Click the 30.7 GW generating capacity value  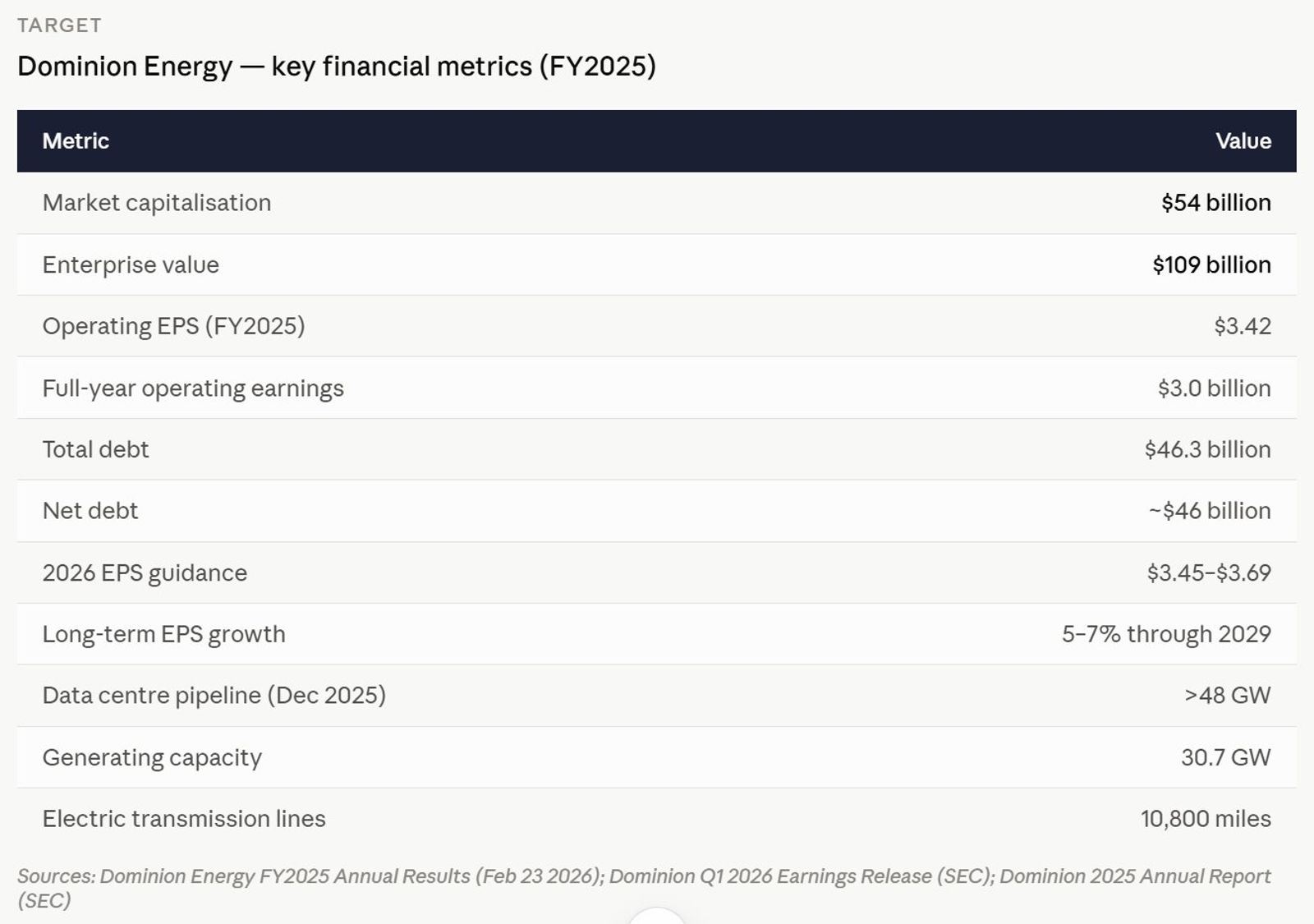1226,757
